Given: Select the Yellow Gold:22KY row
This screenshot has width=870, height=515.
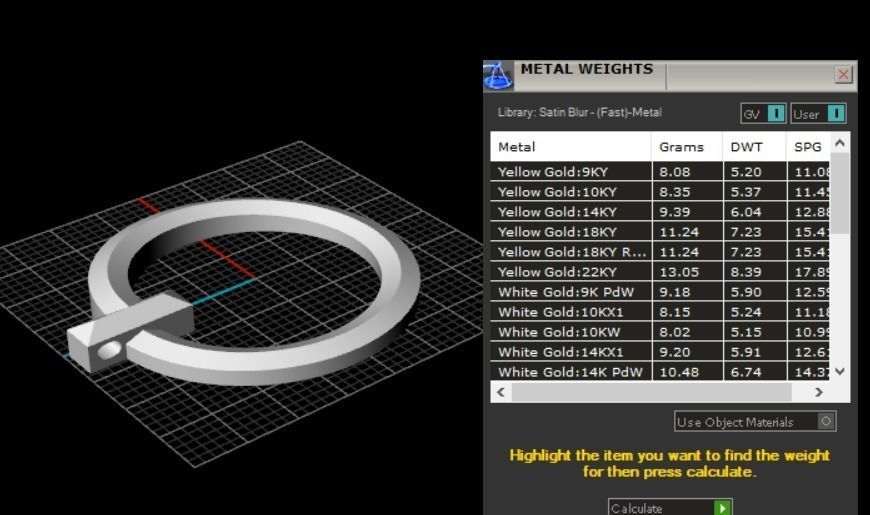Looking at the screenshot, I should (660, 272).
